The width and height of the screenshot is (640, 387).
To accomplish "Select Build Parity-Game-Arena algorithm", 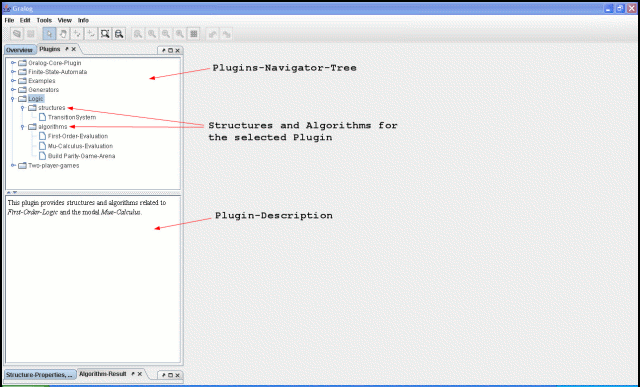I will tap(81, 156).
